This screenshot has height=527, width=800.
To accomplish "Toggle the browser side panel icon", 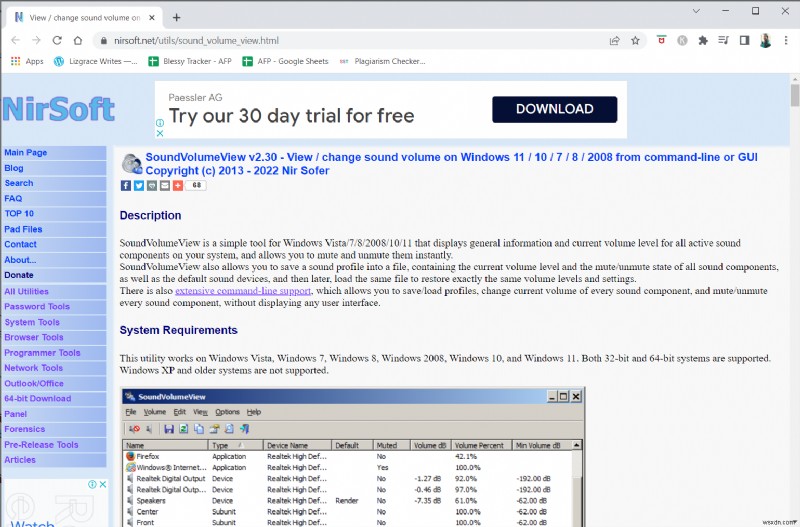I will pos(744,40).
